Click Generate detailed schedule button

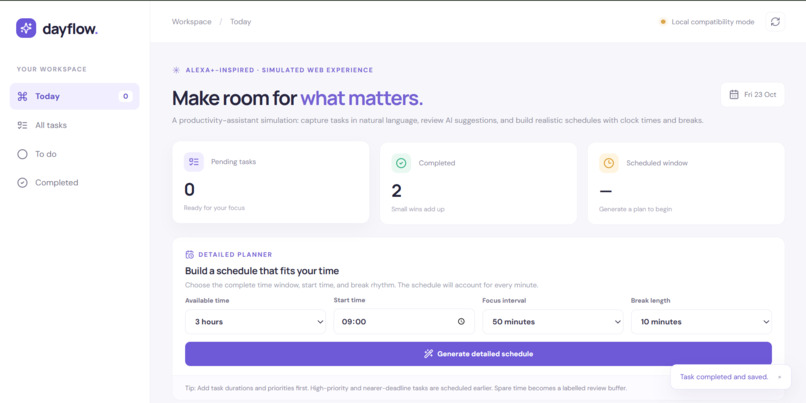point(478,354)
